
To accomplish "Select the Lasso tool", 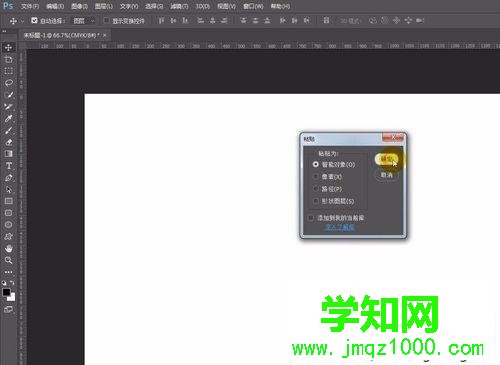I will click(x=8, y=83).
